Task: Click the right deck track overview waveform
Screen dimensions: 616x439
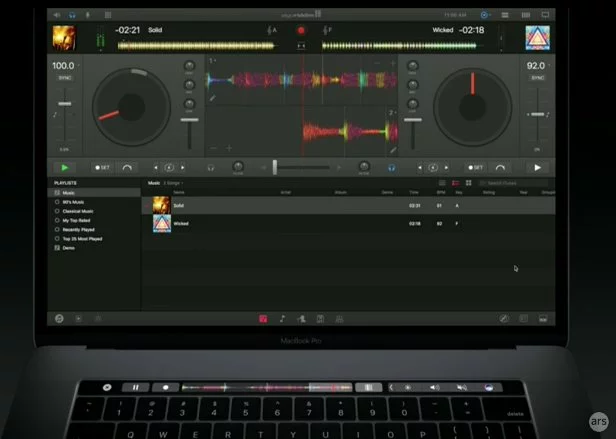Action: (x=400, y=46)
